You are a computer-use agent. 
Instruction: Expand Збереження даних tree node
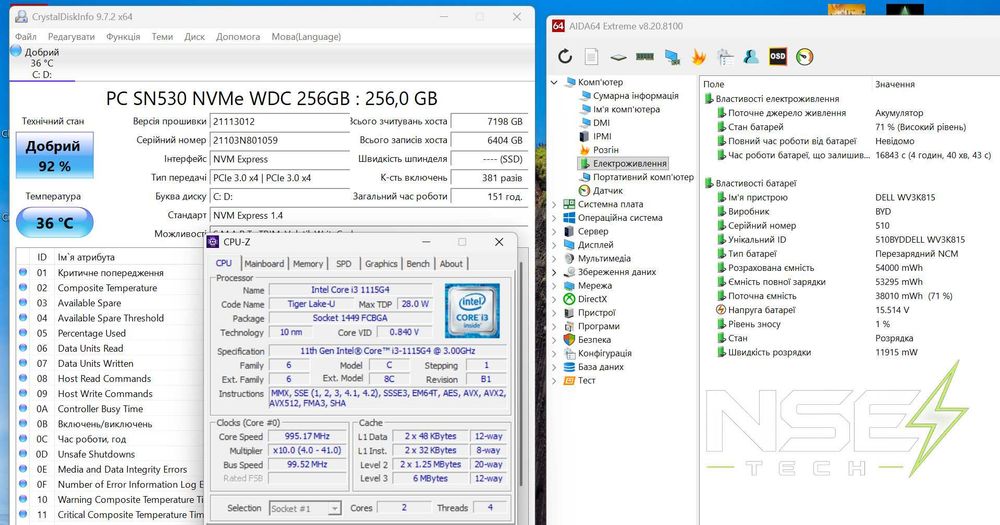(554, 272)
